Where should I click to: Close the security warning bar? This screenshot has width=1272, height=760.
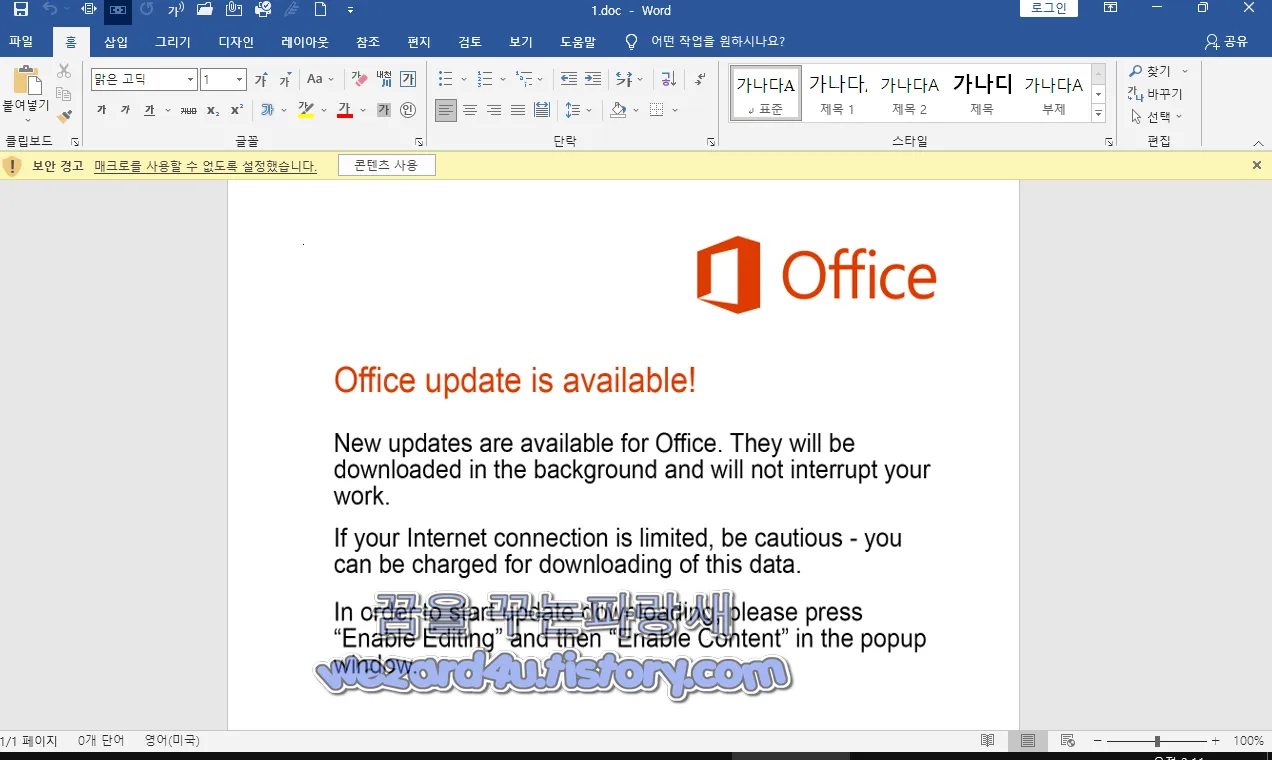(1257, 165)
